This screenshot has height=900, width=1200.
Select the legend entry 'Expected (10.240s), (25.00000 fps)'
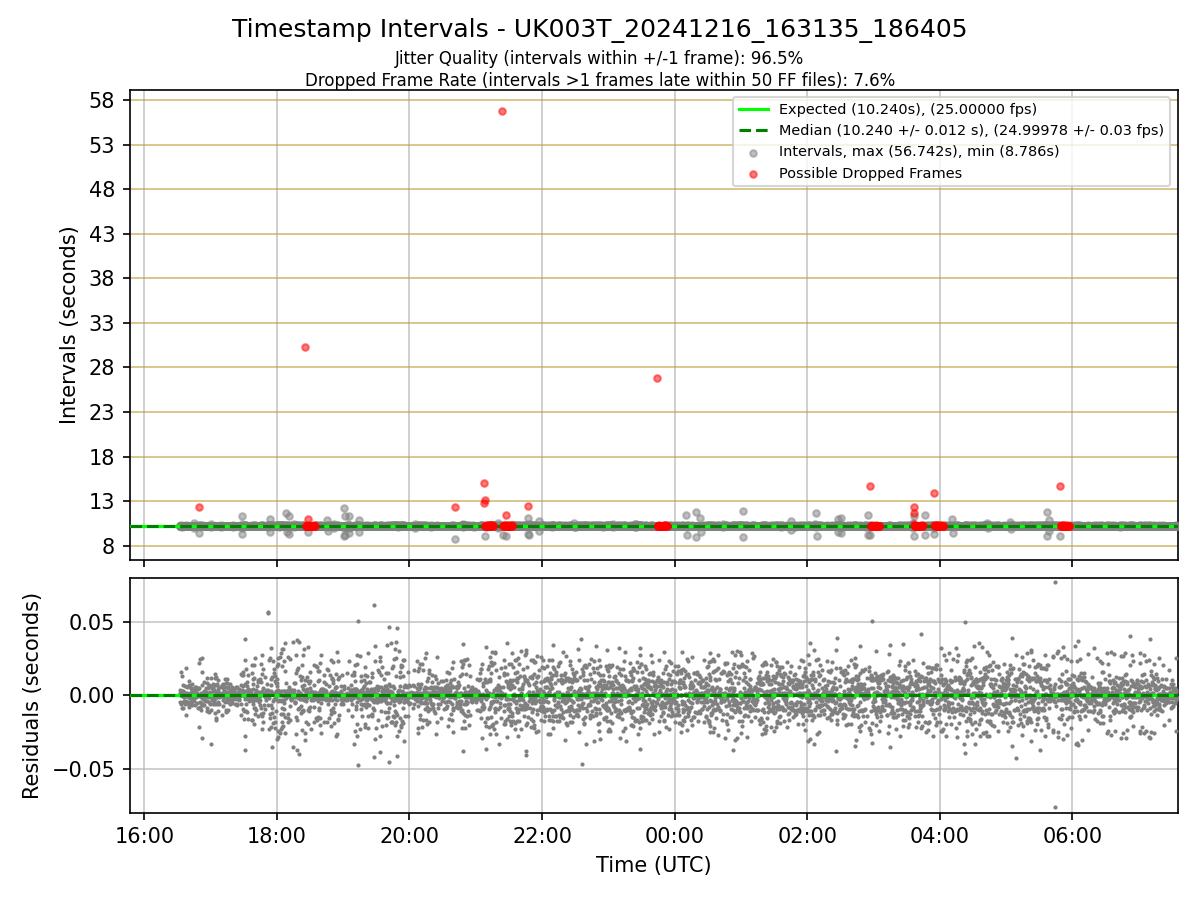908,109
